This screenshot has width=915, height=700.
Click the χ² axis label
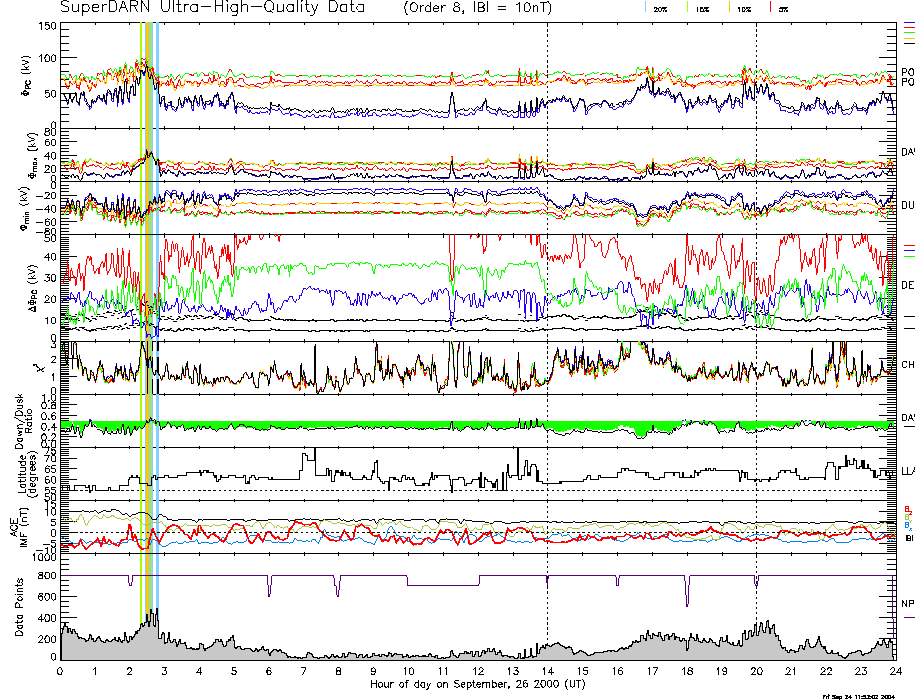point(39,368)
